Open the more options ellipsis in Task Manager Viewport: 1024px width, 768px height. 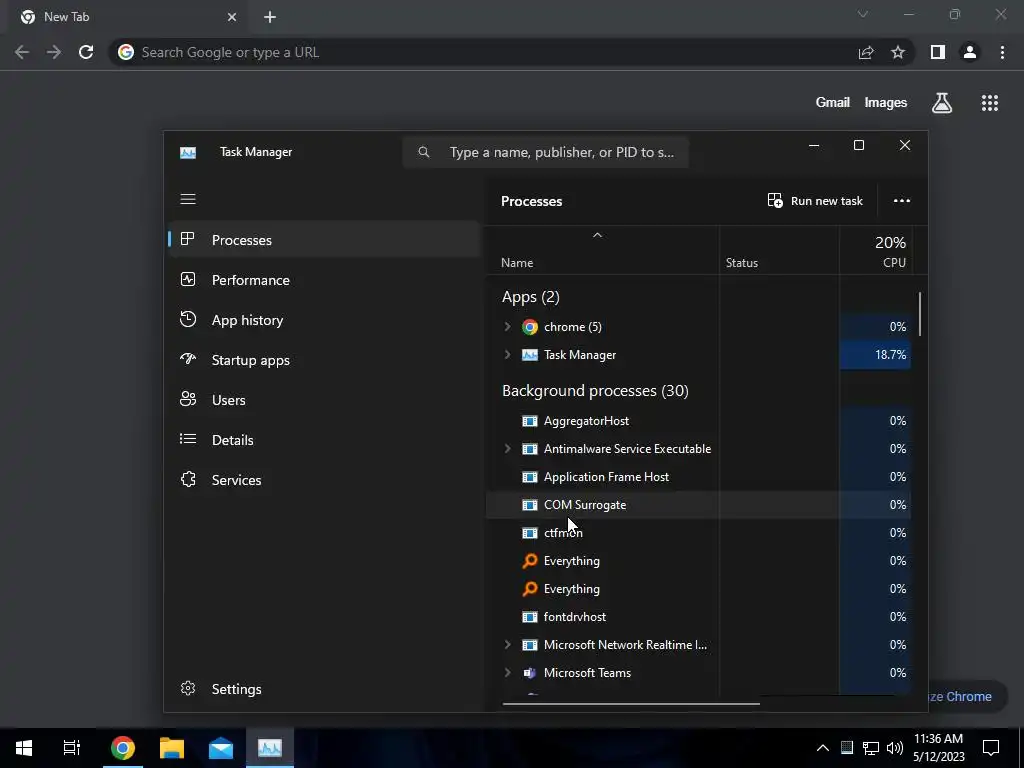902,201
